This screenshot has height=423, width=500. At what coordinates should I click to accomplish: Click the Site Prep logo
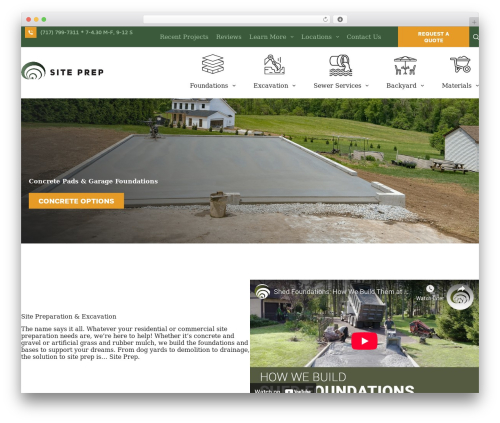click(x=62, y=71)
